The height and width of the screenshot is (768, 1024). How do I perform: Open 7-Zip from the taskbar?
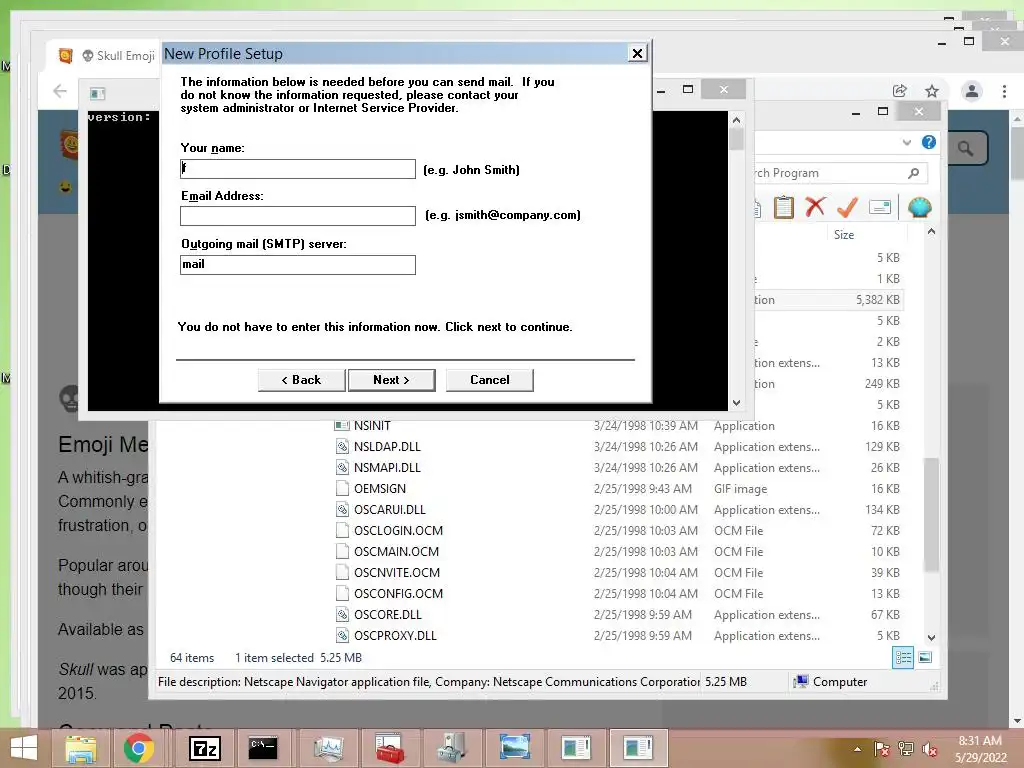point(204,748)
